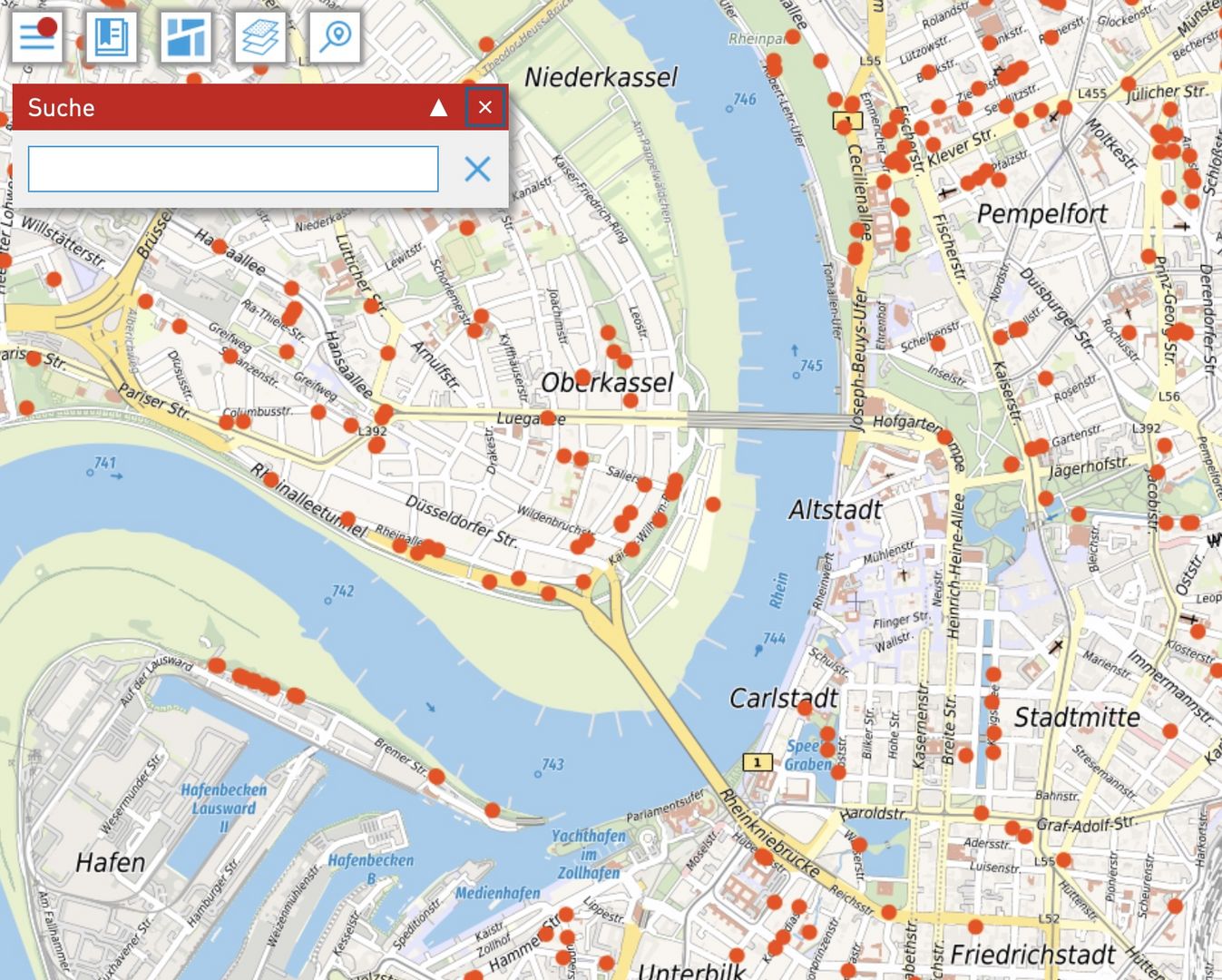Image resolution: width=1222 pixels, height=980 pixels.
Task: Collapse the Suche panel with triangle
Action: (x=438, y=108)
